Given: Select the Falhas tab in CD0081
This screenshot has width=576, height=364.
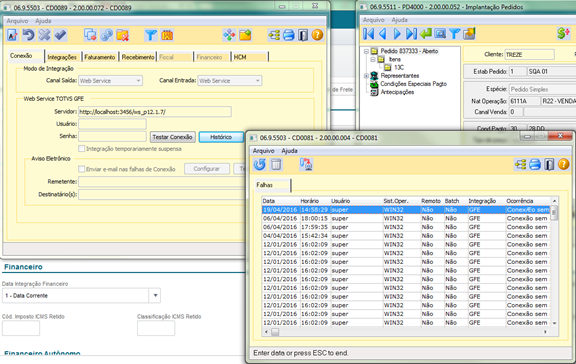Looking at the screenshot, I should tap(273, 185).
